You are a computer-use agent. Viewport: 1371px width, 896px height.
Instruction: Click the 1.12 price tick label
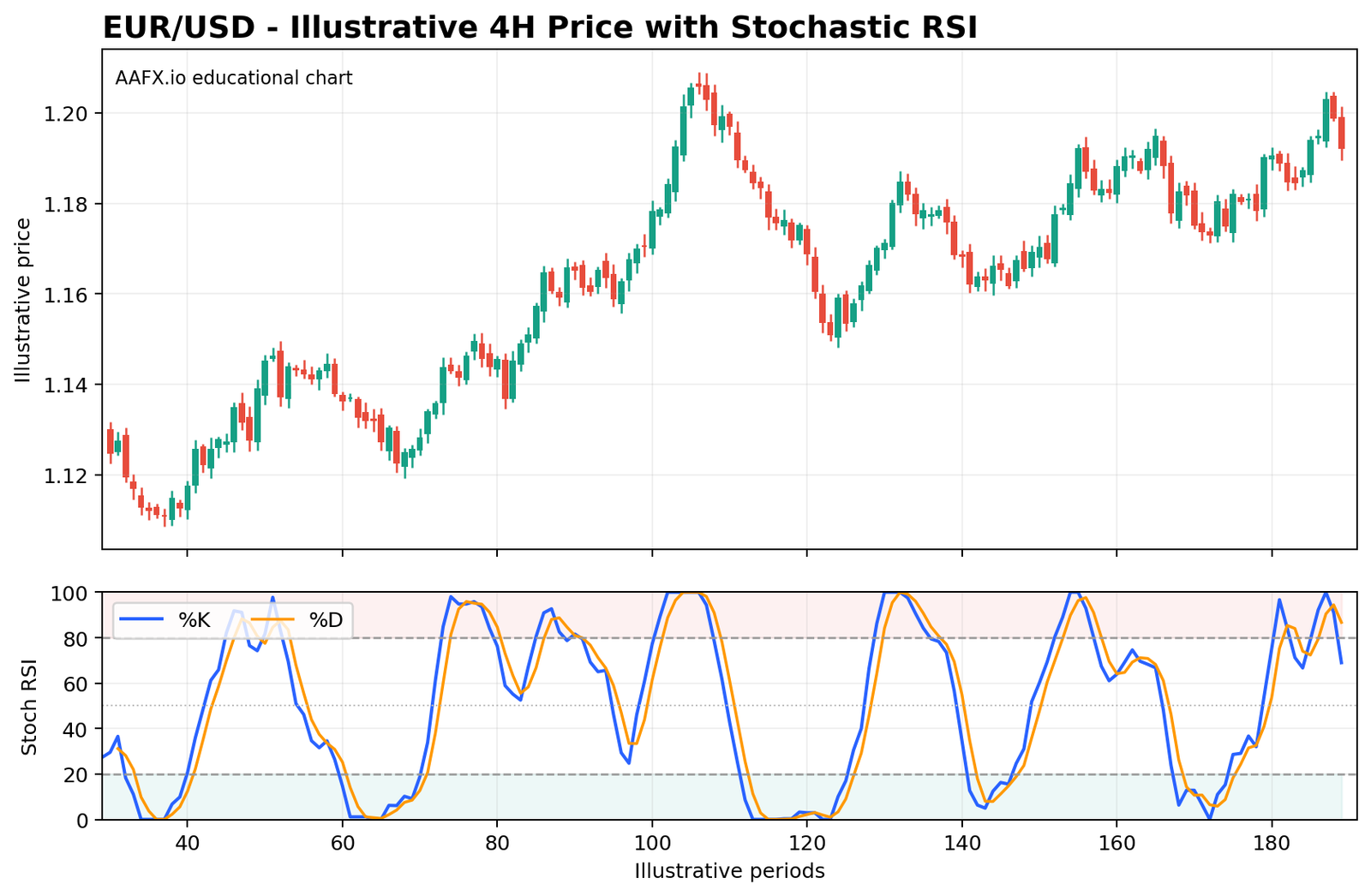coord(67,475)
